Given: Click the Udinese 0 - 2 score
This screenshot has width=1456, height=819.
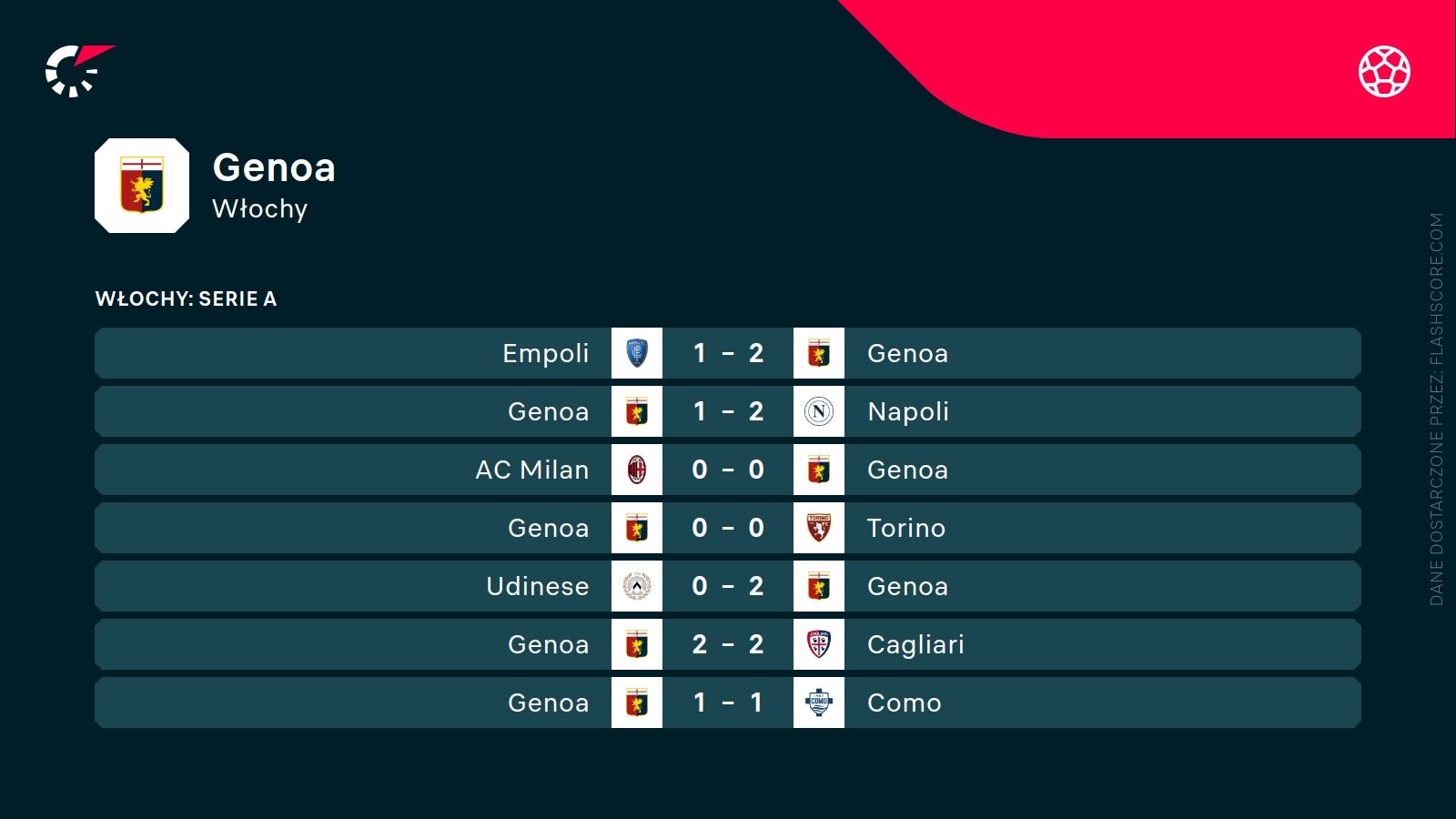Looking at the screenshot, I should click(728, 586).
